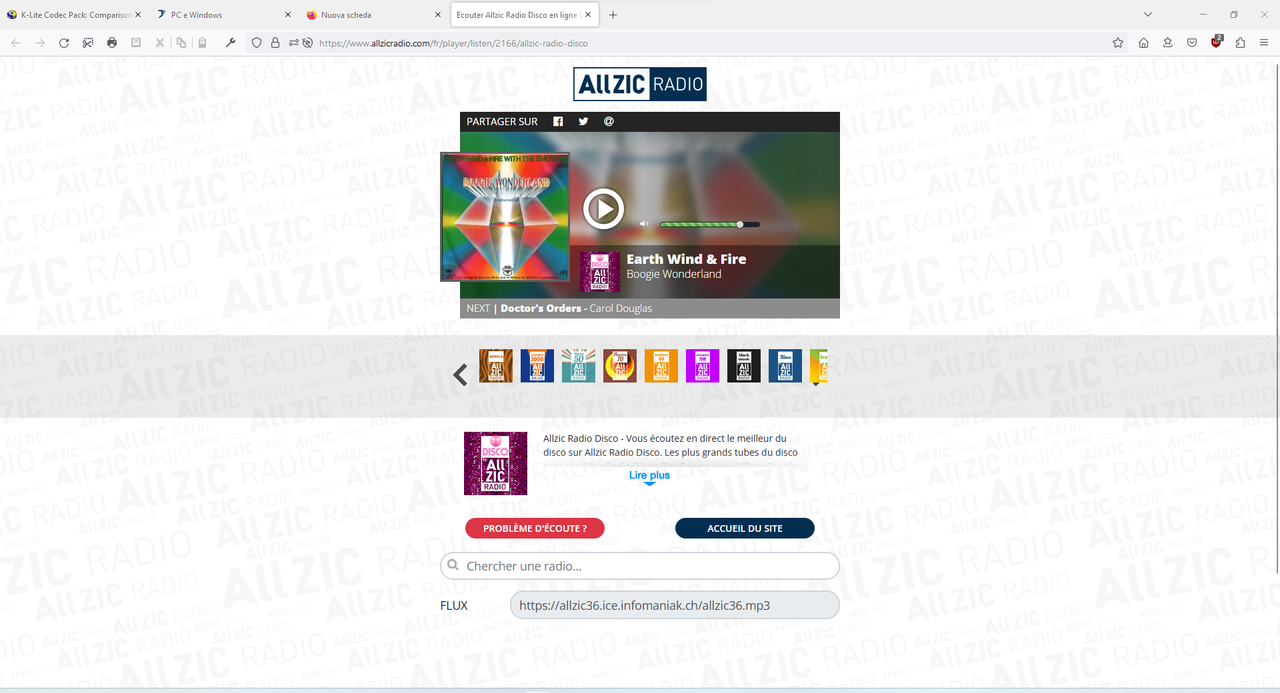The image size is (1280, 693).
Task: Open the Firefox hamburger menu
Action: 1264,43
